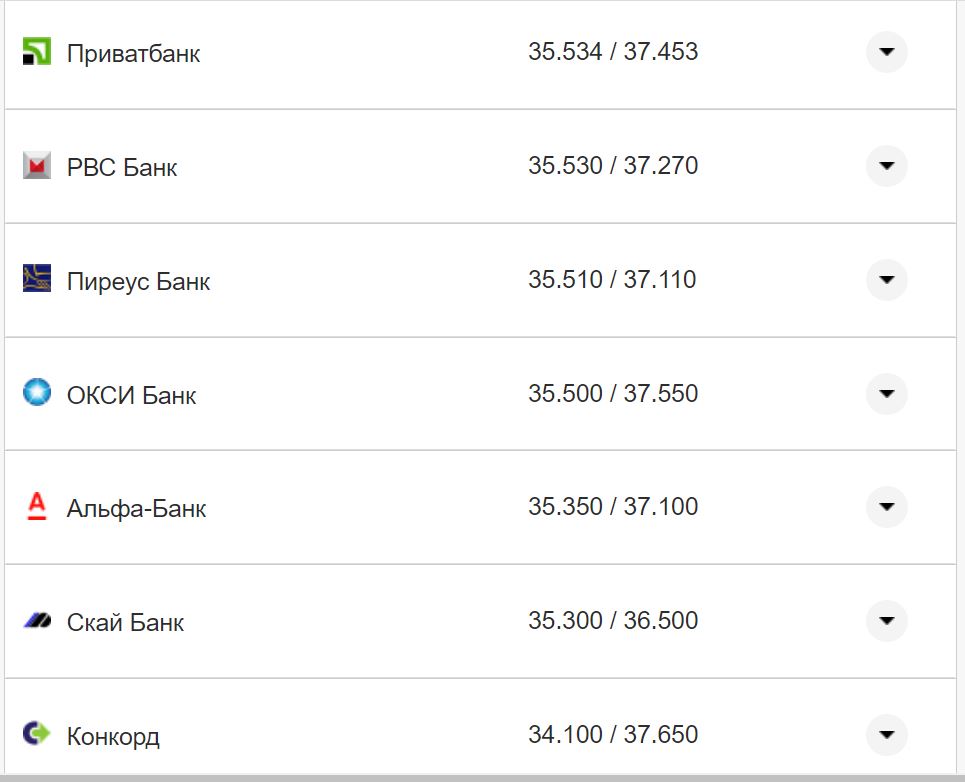Click the ОКСИ Банк rate 35.500 / 37.550

point(613,394)
